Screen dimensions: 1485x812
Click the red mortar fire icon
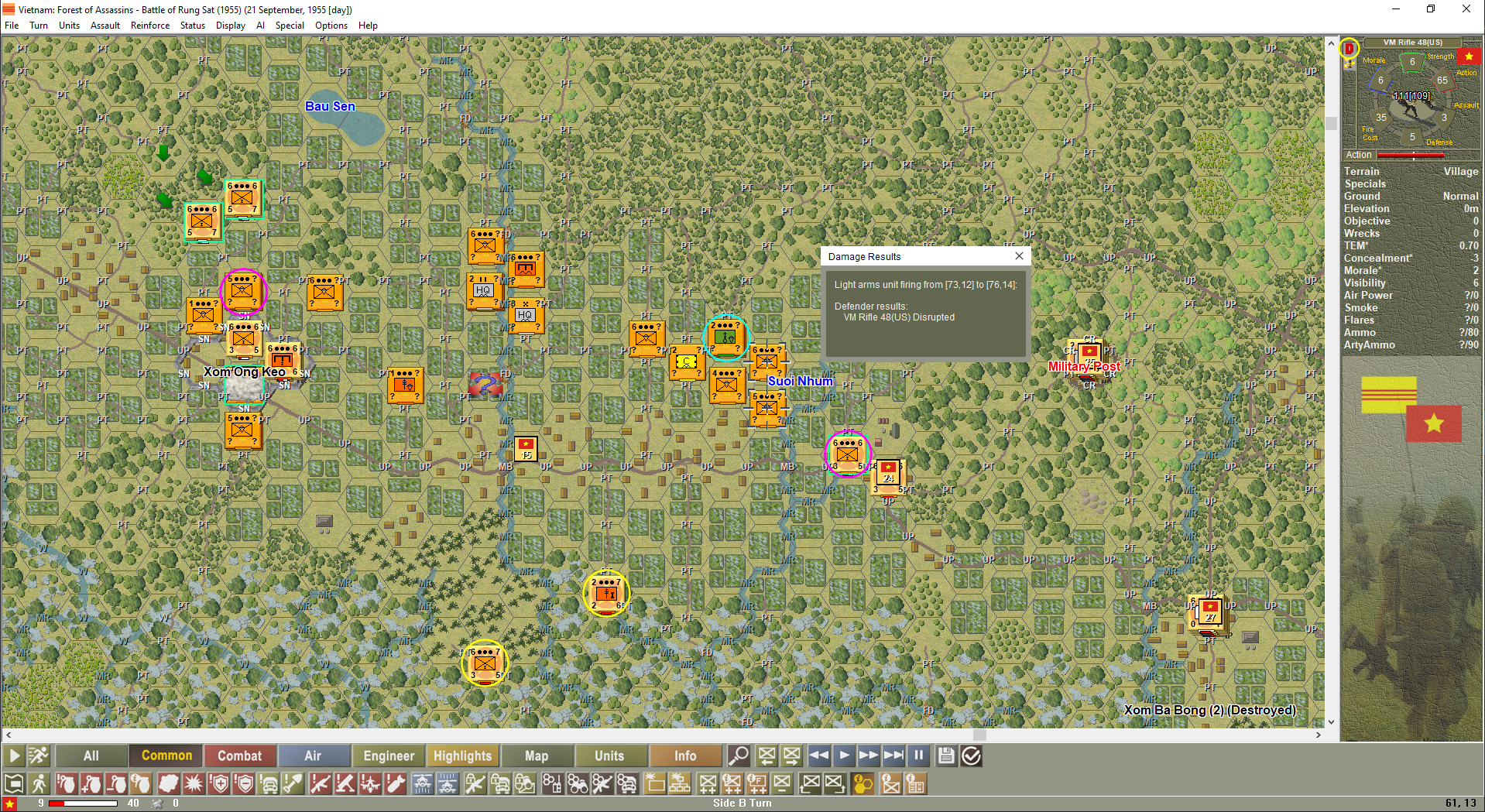[345, 784]
